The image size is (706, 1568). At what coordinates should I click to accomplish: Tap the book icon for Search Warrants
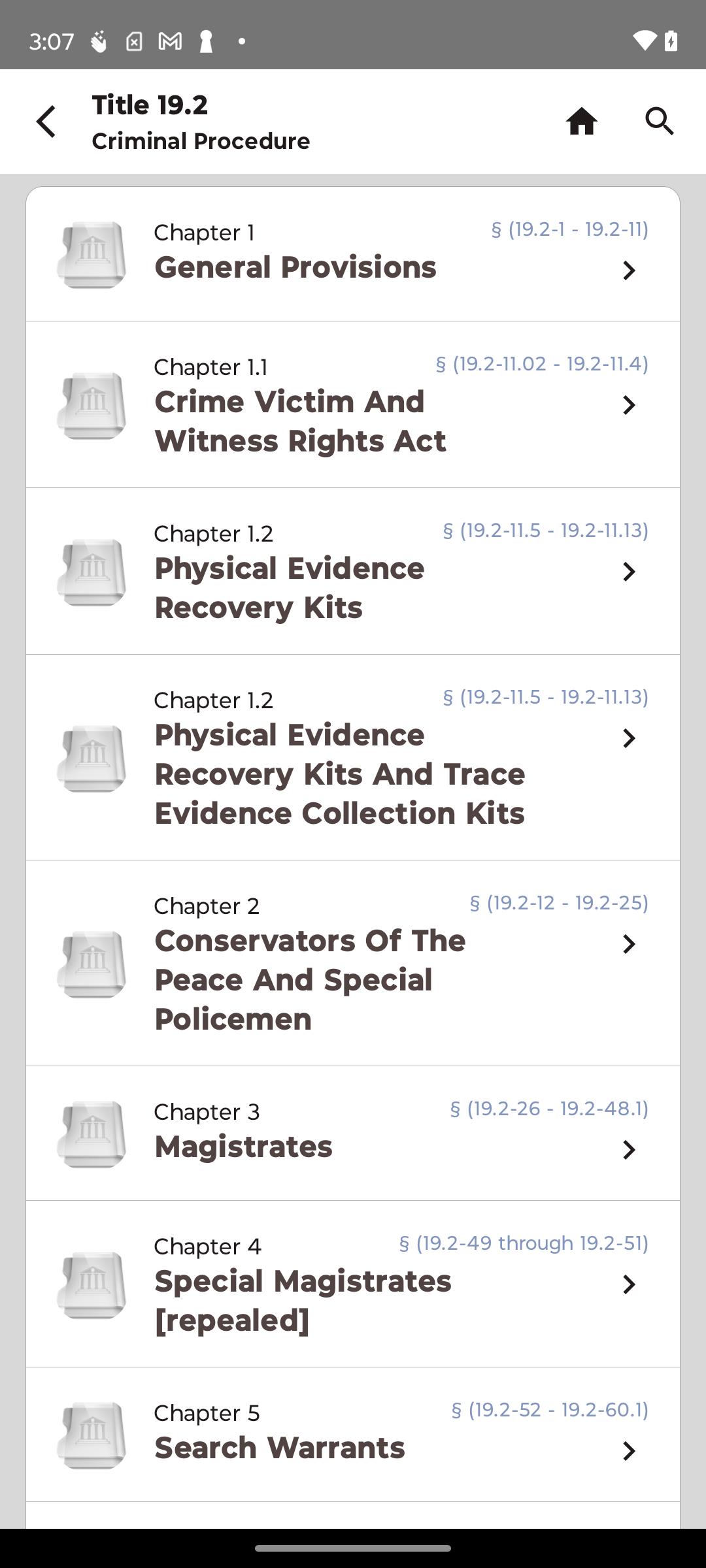(91, 1435)
